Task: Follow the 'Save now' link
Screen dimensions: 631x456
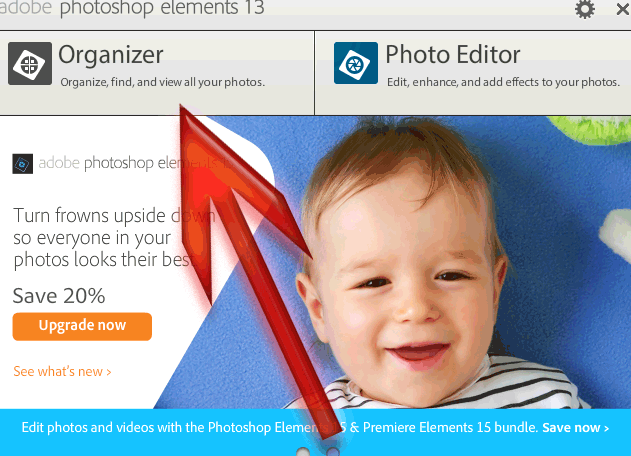Action: [575, 427]
